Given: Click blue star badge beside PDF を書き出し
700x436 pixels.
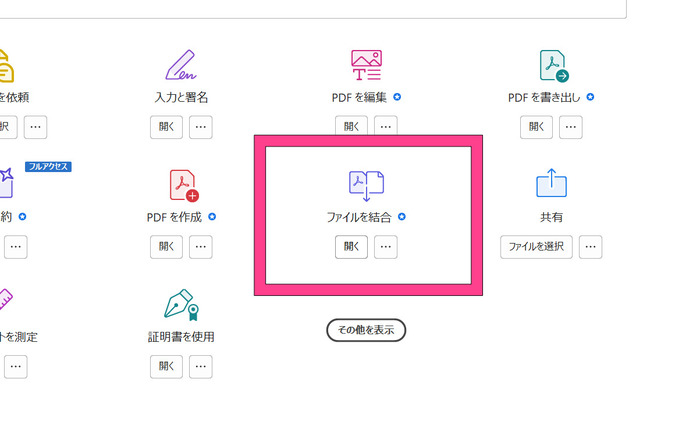Looking at the screenshot, I should [x=590, y=97].
